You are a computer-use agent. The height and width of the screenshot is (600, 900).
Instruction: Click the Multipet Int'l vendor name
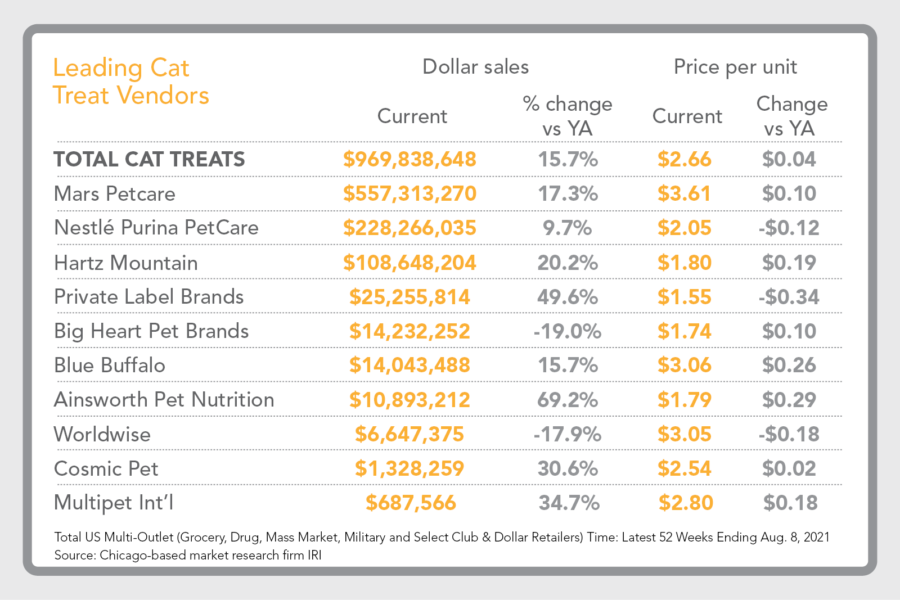pos(109,502)
